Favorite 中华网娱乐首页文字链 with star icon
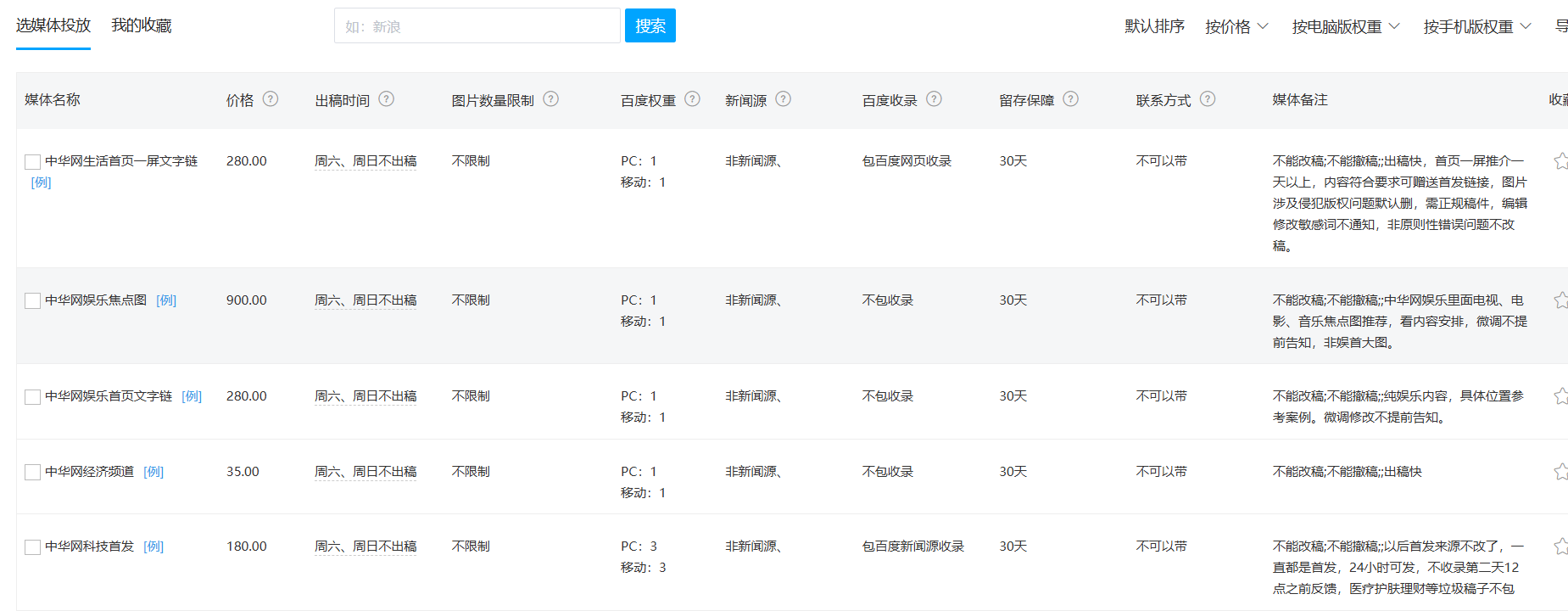 (1560, 395)
